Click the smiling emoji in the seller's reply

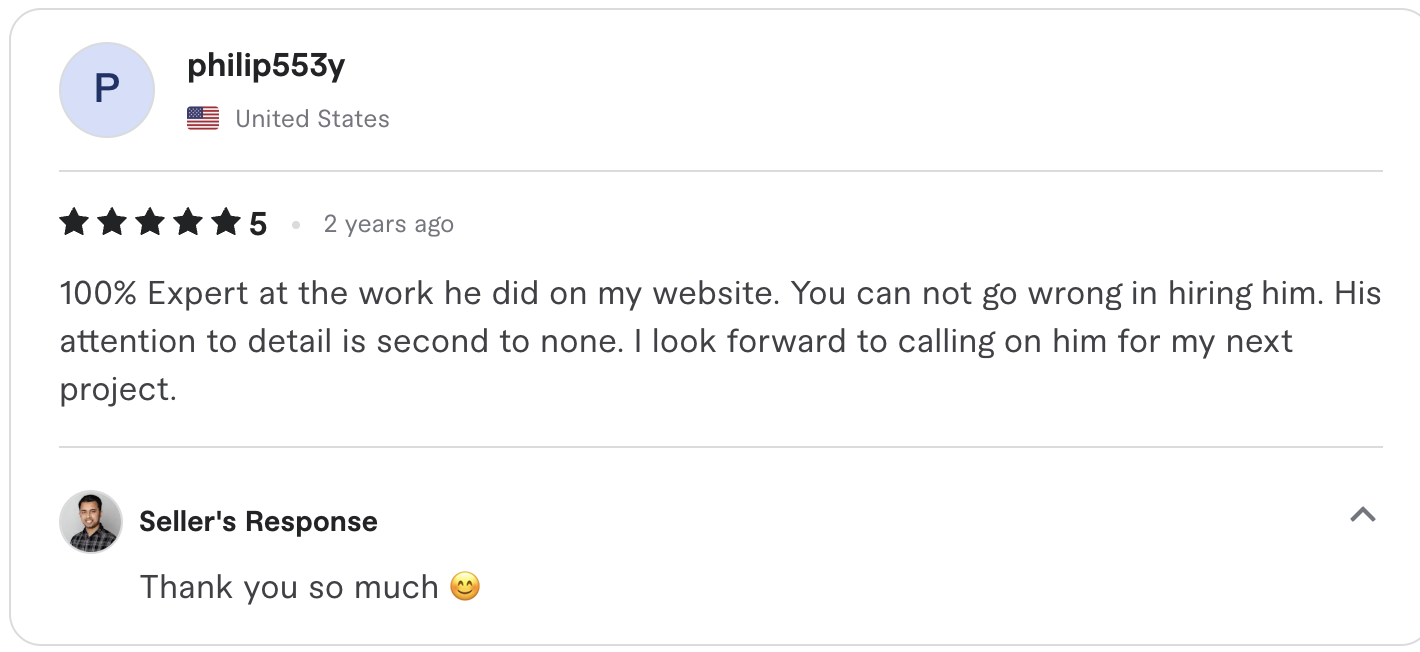coord(465,587)
